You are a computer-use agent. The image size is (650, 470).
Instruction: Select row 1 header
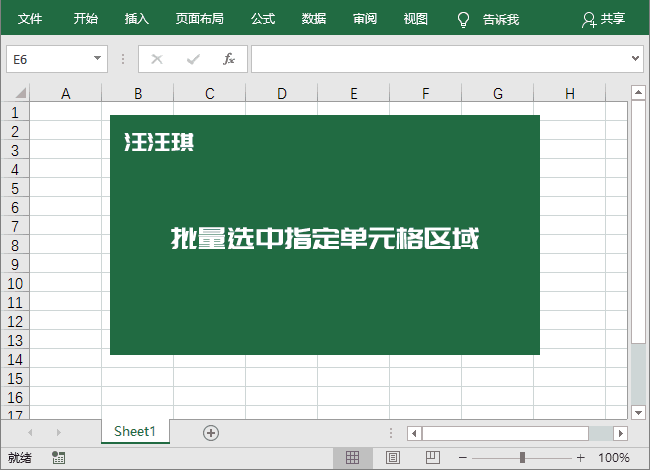pos(15,112)
